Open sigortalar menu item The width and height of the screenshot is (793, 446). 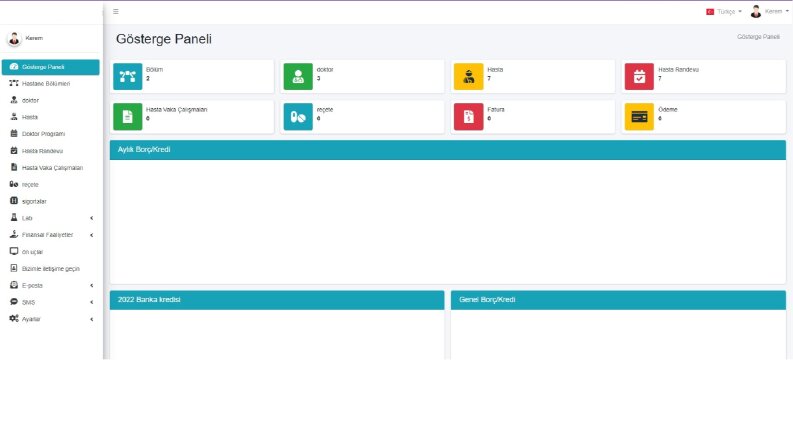pyautogui.click(x=51, y=201)
